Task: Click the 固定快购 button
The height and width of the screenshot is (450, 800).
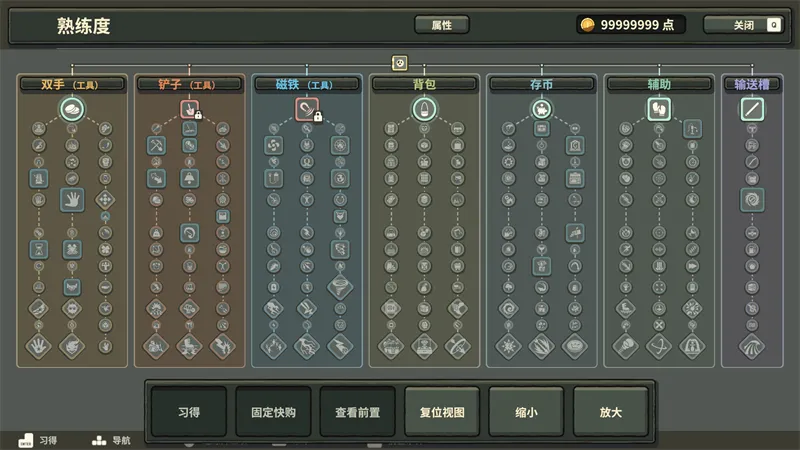Action: [273, 412]
